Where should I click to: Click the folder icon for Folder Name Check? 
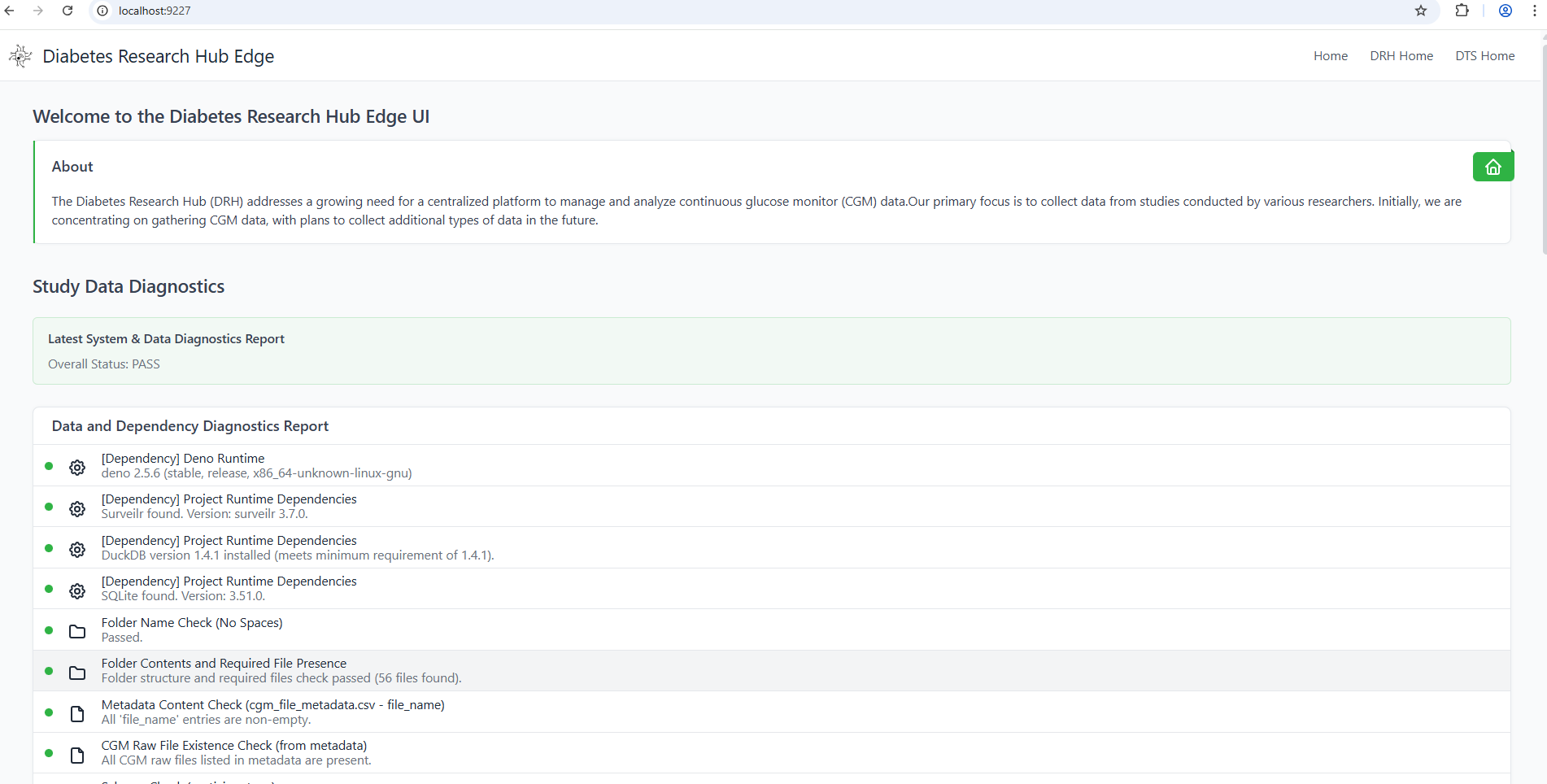tap(77, 632)
